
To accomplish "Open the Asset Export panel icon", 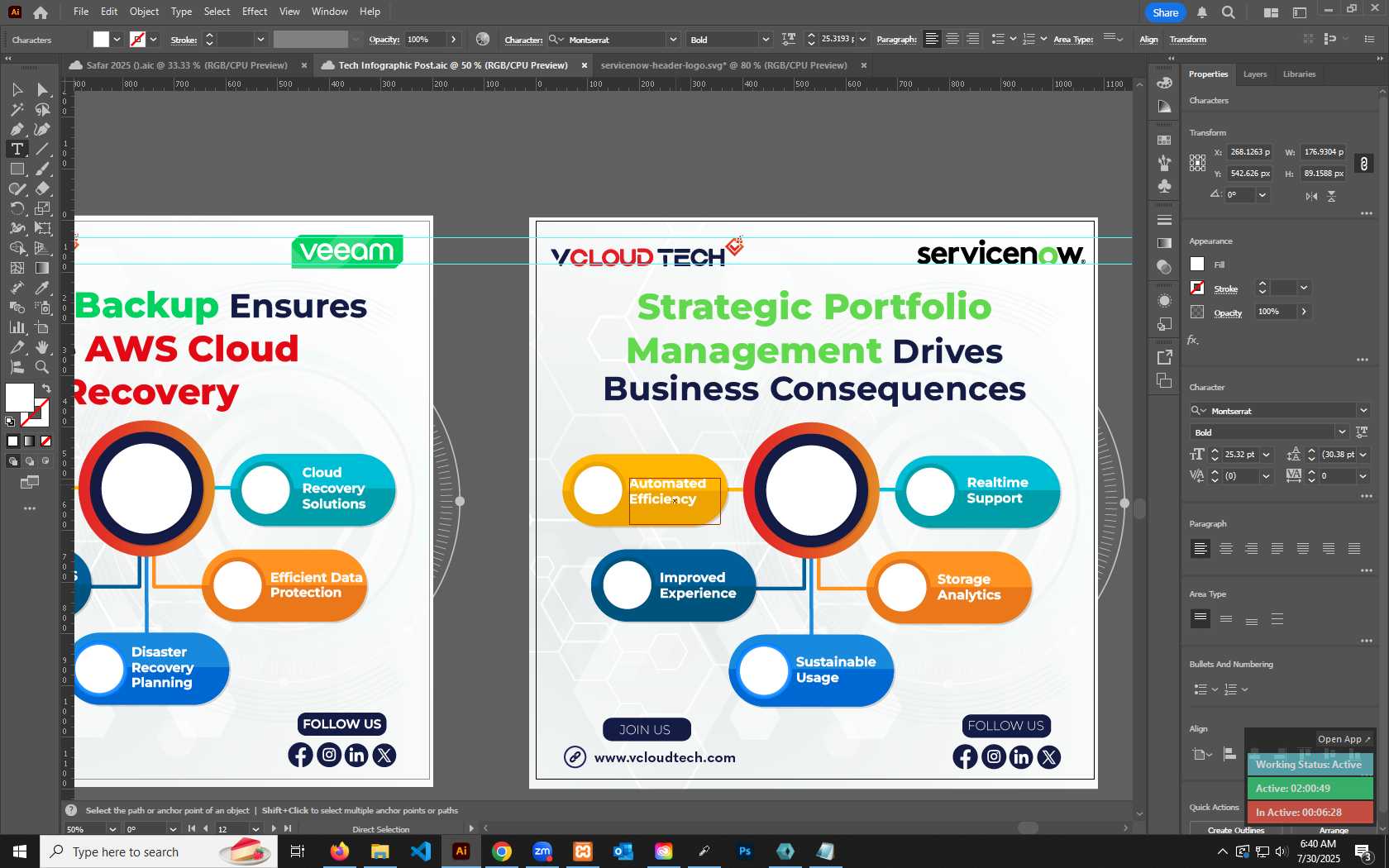I will point(1164,357).
